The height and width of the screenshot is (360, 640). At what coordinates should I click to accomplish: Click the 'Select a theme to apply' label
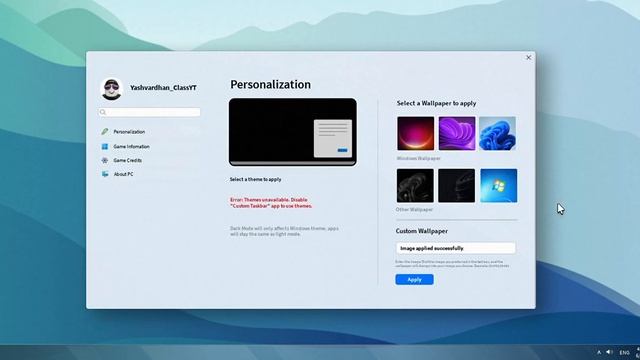tap(256, 179)
